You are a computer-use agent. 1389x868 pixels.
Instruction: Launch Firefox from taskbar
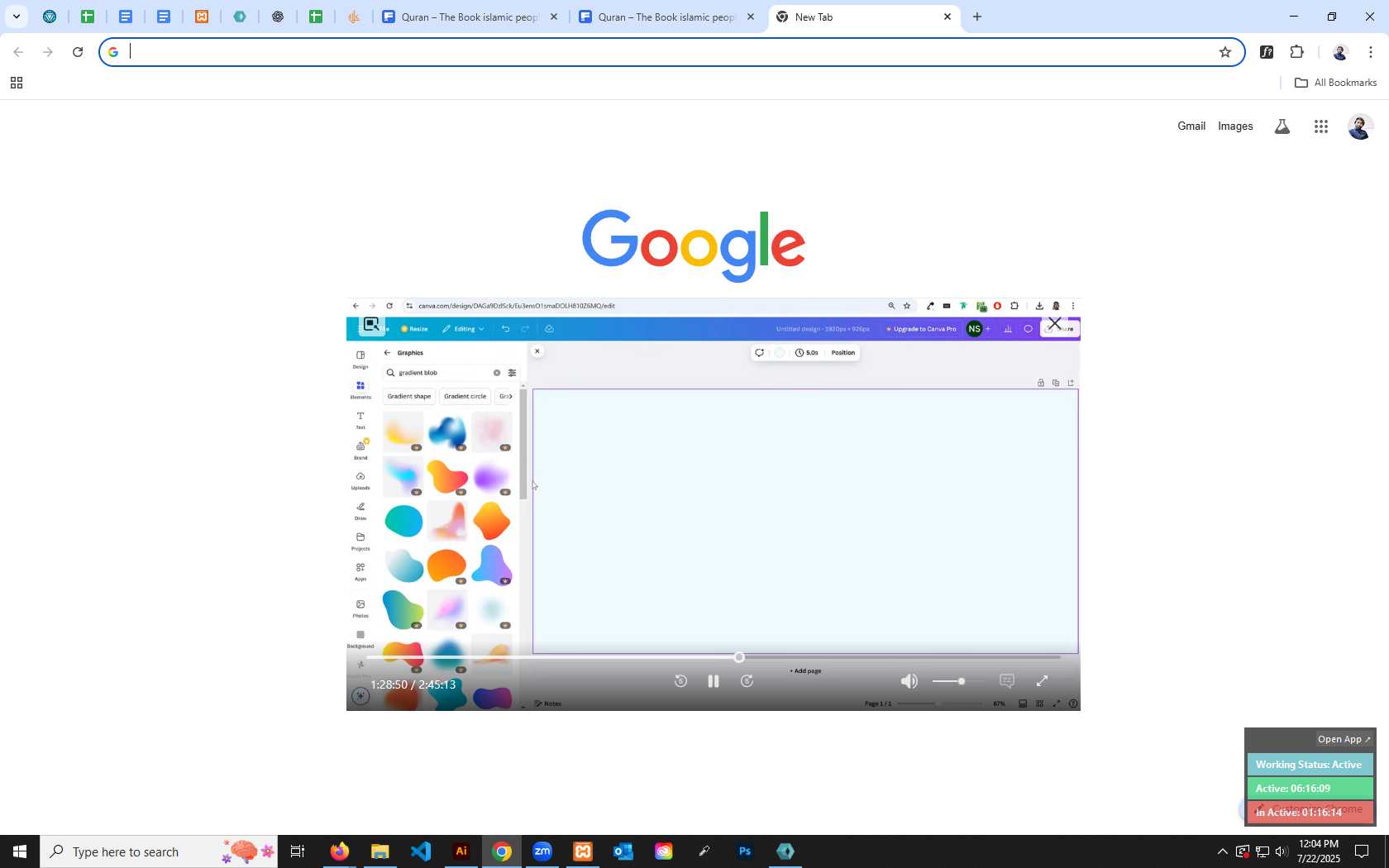340,851
